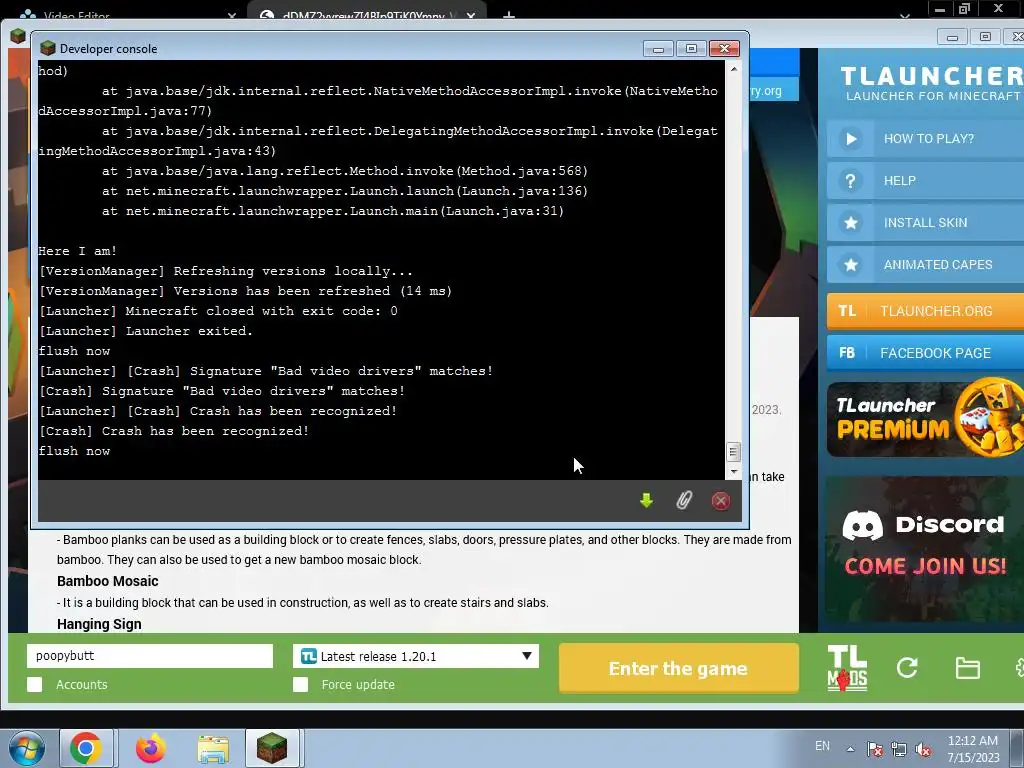Click the question mark icon beside Help
The width and height of the screenshot is (1024, 768).
850,181
